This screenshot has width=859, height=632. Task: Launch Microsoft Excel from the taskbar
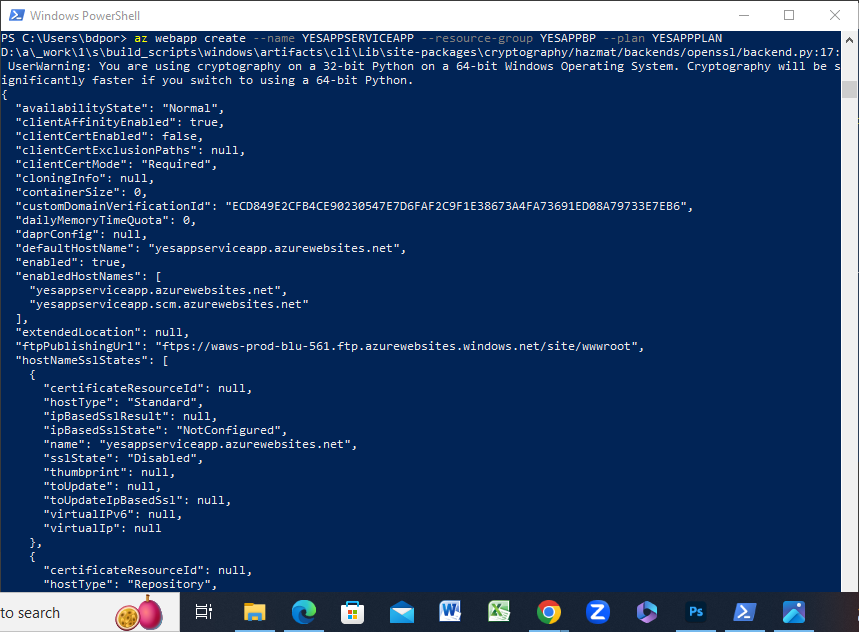point(499,611)
